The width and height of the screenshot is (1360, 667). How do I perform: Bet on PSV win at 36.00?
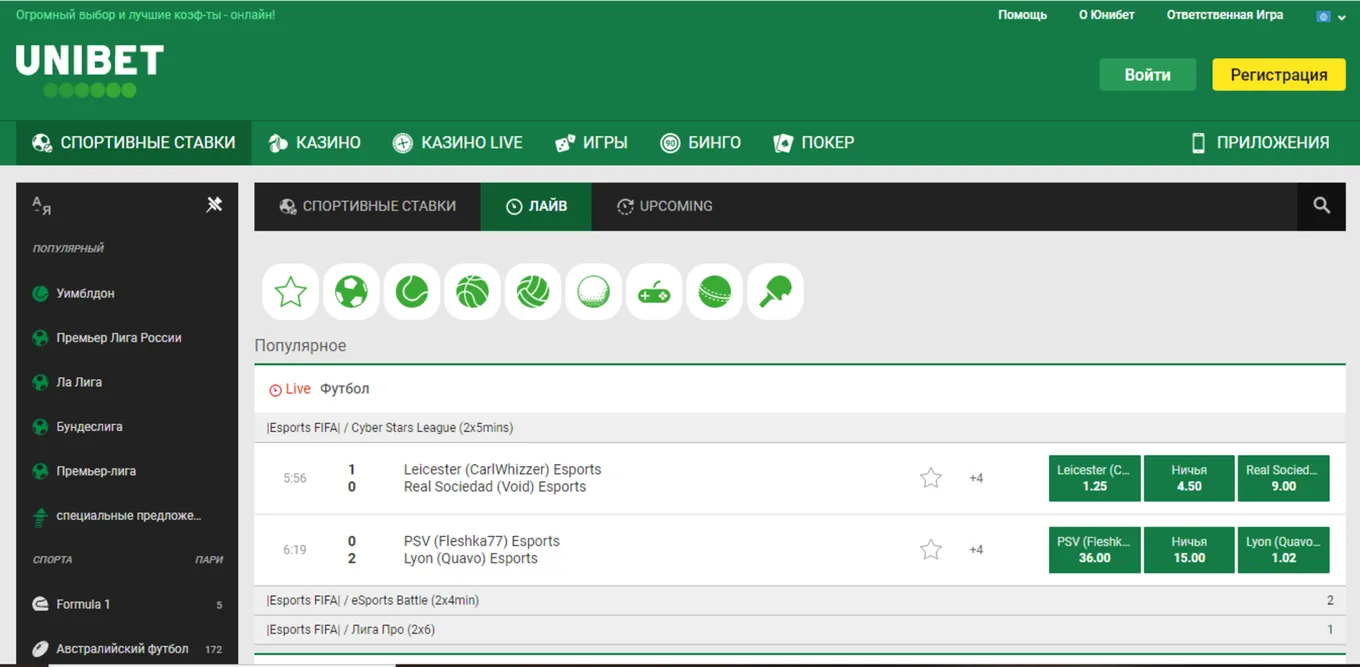tap(1094, 550)
